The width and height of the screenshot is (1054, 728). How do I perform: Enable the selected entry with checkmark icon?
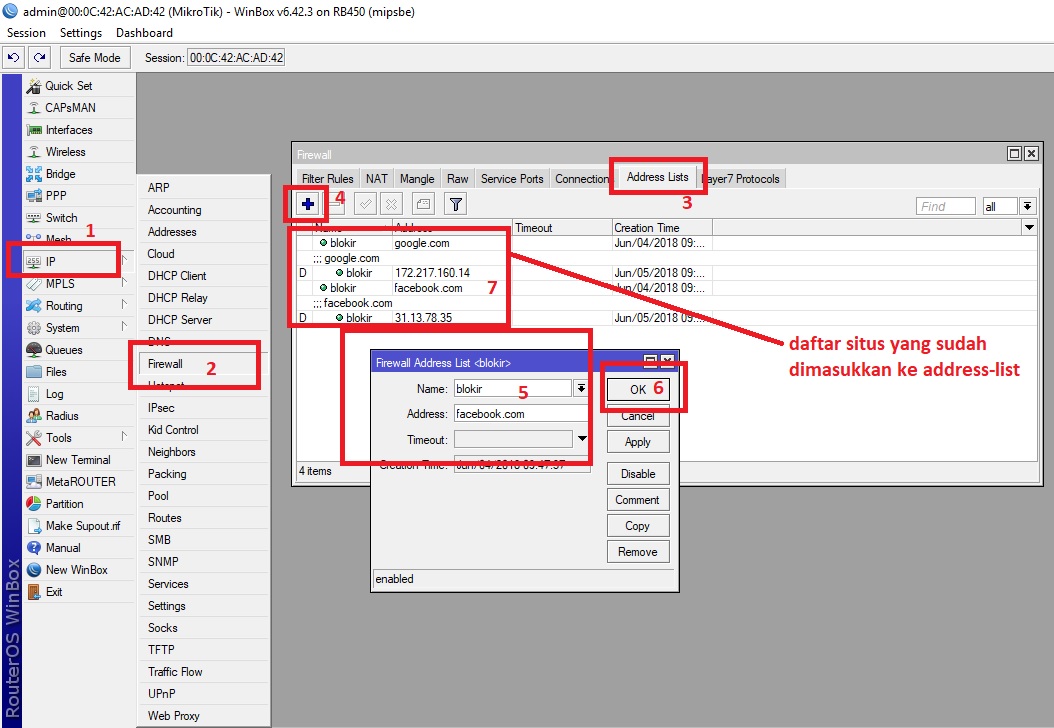click(x=364, y=203)
